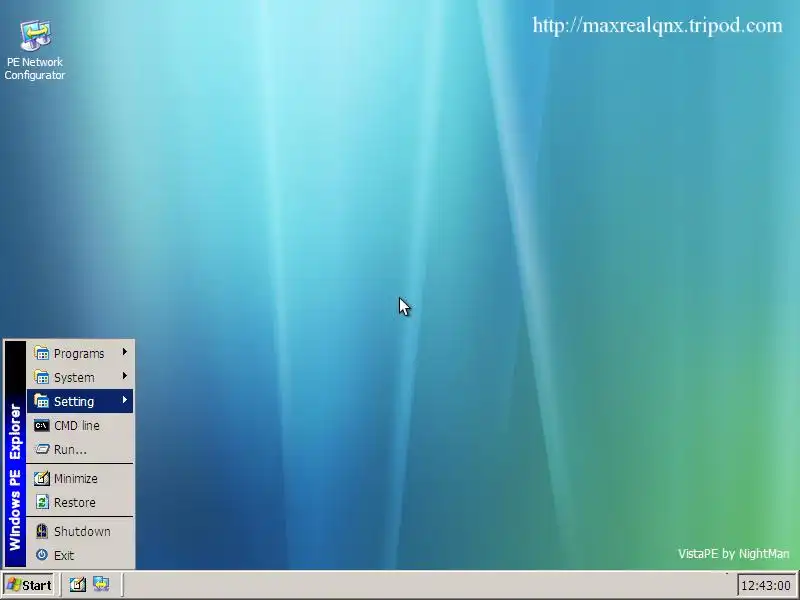Select Minimize in the start menu
The image size is (800, 600).
click(x=80, y=478)
